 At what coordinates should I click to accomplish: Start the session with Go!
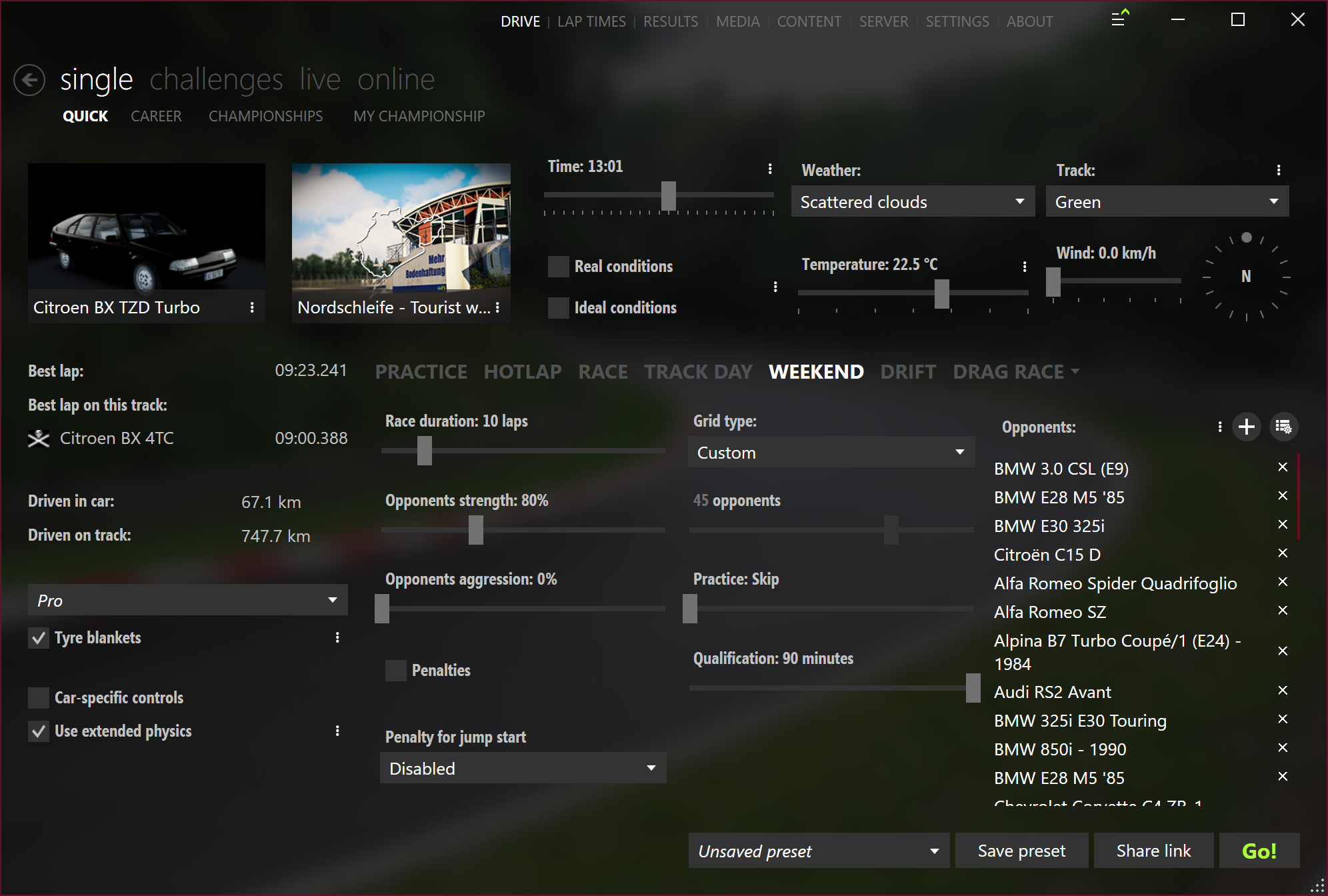tap(1259, 851)
